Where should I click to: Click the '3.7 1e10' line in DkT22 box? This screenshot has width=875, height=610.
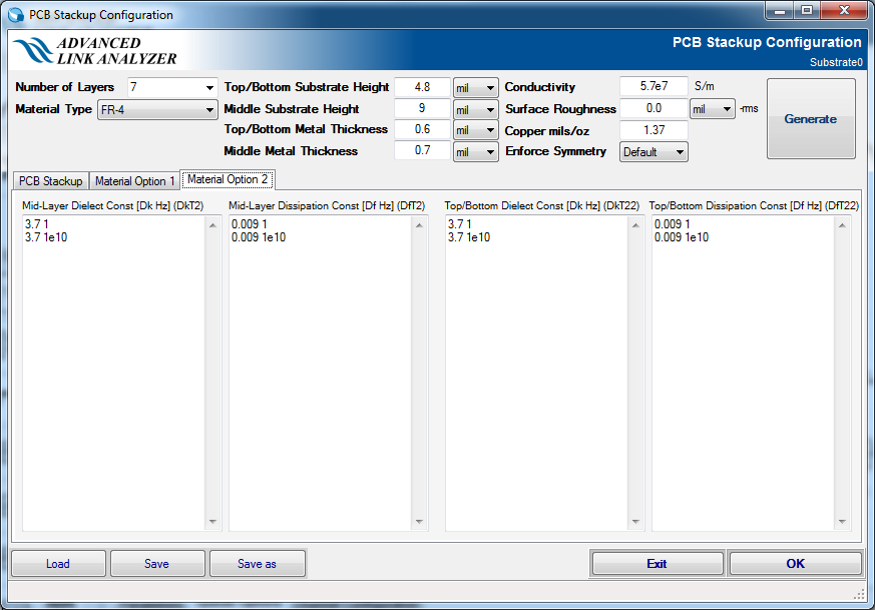pos(469,237)
